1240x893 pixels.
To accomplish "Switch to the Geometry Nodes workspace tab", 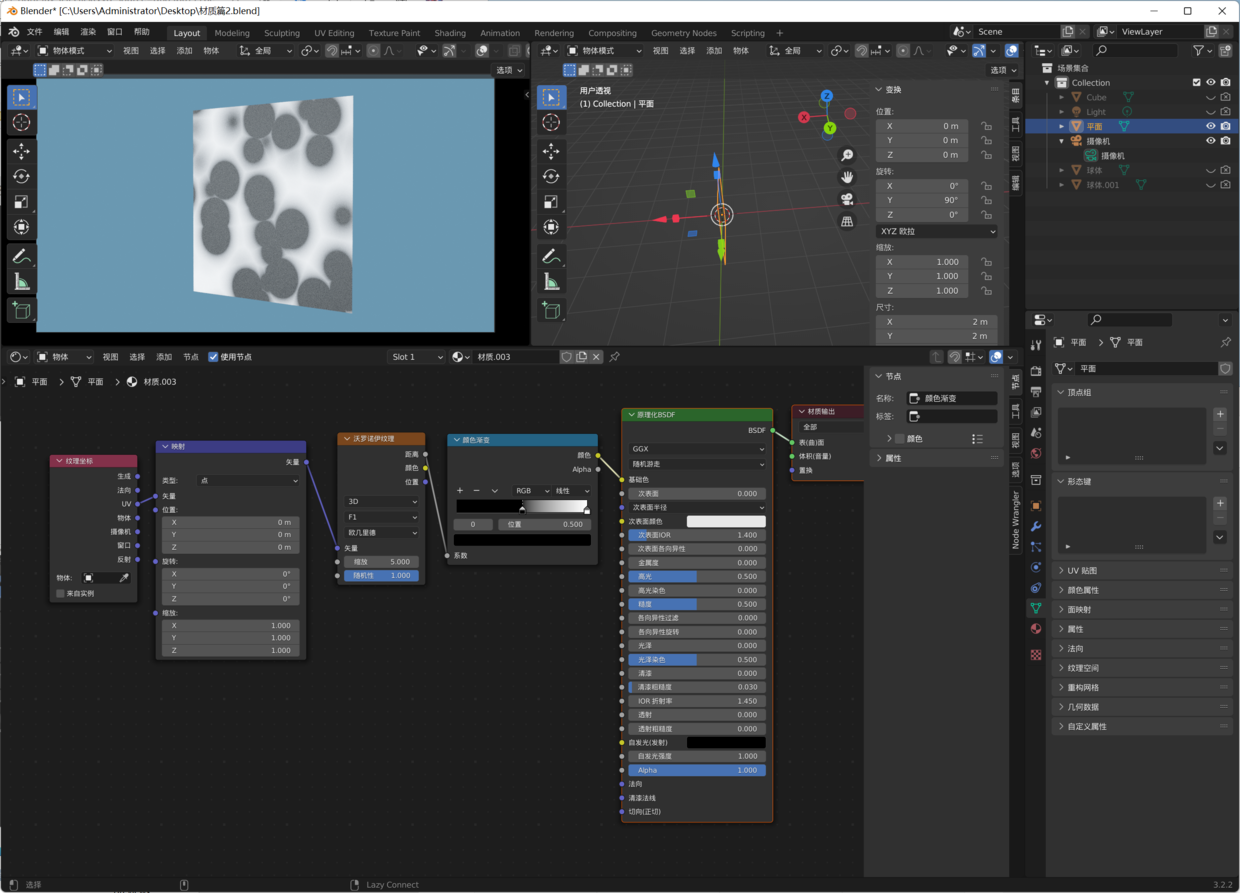I will coord(684,33).
